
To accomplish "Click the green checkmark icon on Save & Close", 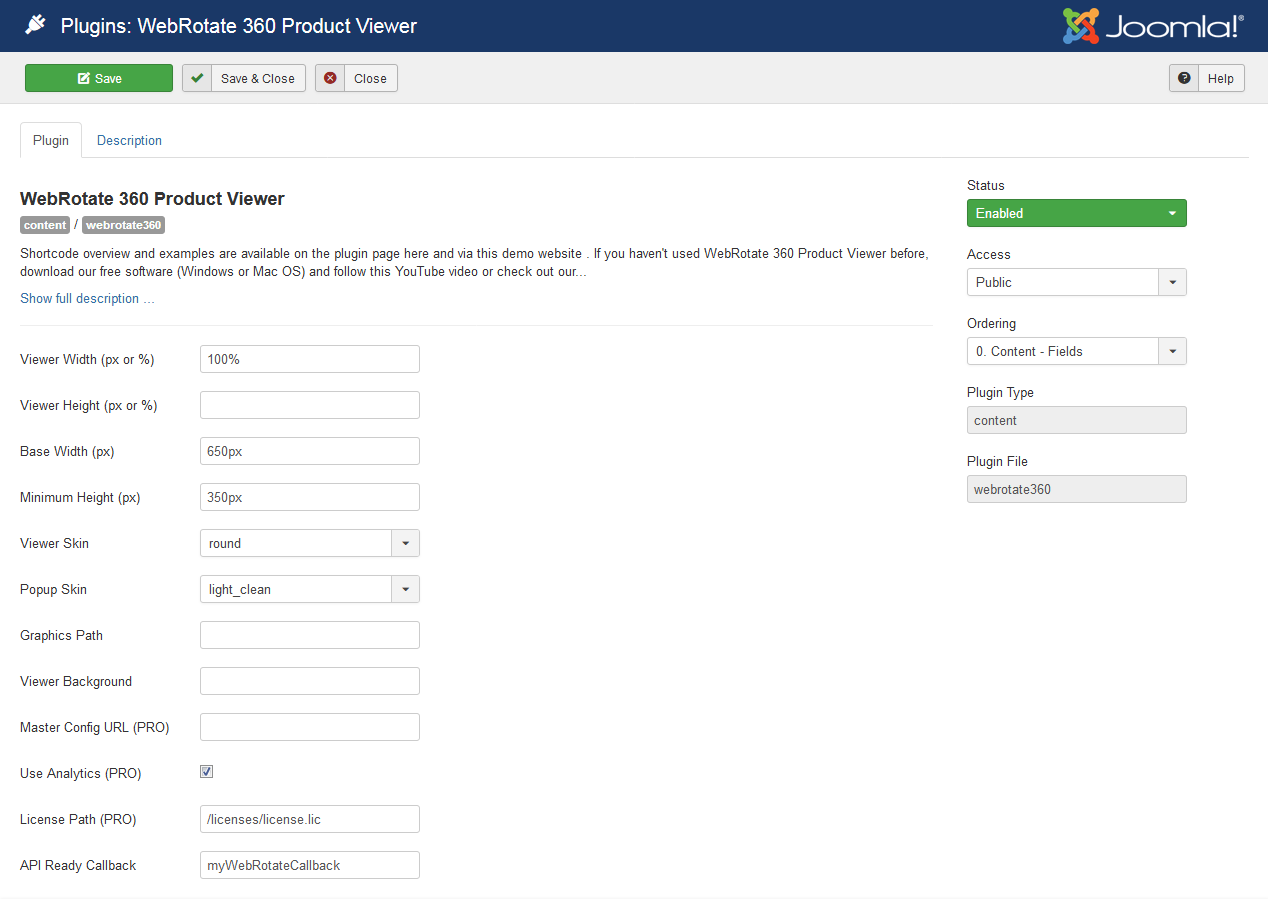I will pos(197,78).
